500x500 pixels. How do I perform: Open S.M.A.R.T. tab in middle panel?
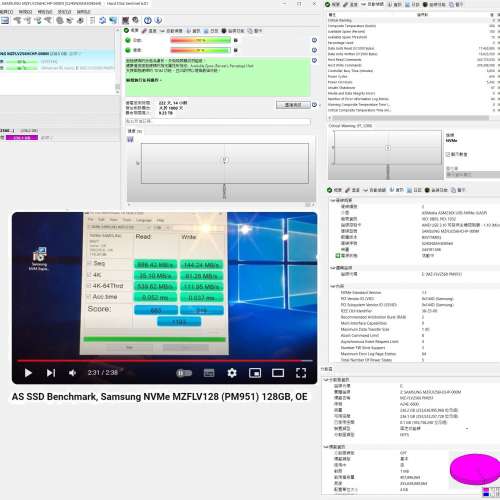tap(171, 31)
